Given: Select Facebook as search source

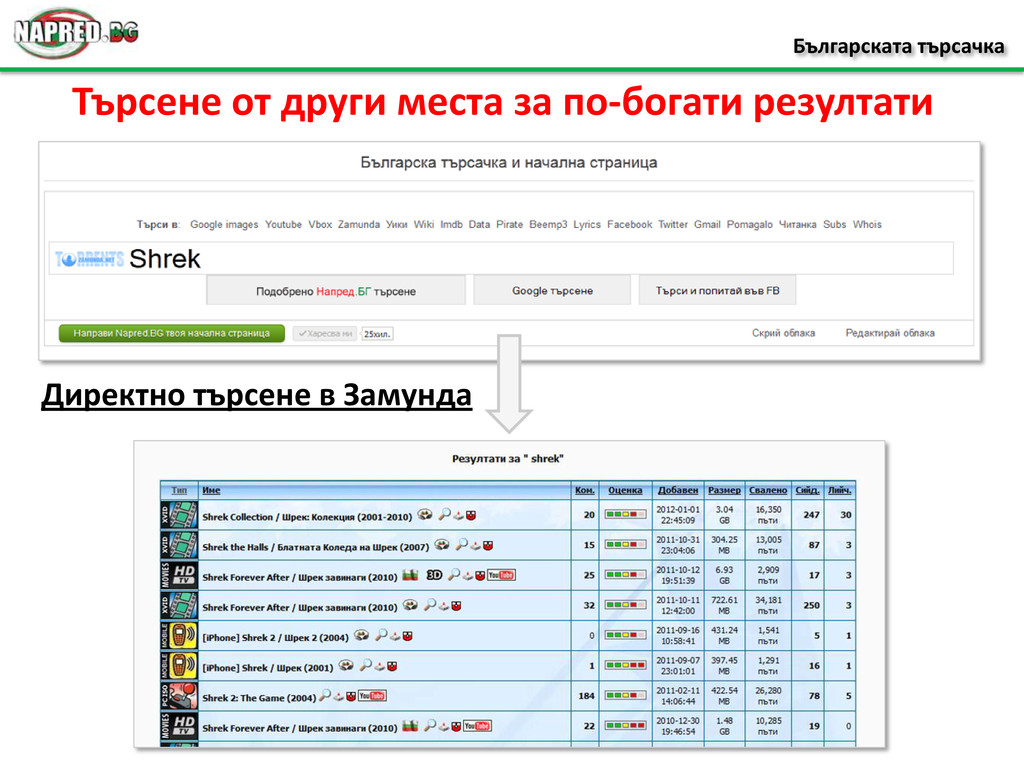Looking at the screenshot, I should point(630,225).
